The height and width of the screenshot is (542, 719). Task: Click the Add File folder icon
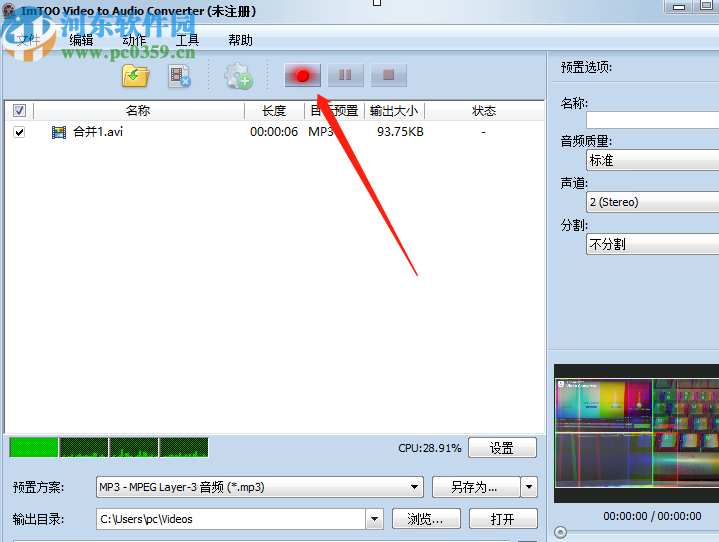pos(136,76)
